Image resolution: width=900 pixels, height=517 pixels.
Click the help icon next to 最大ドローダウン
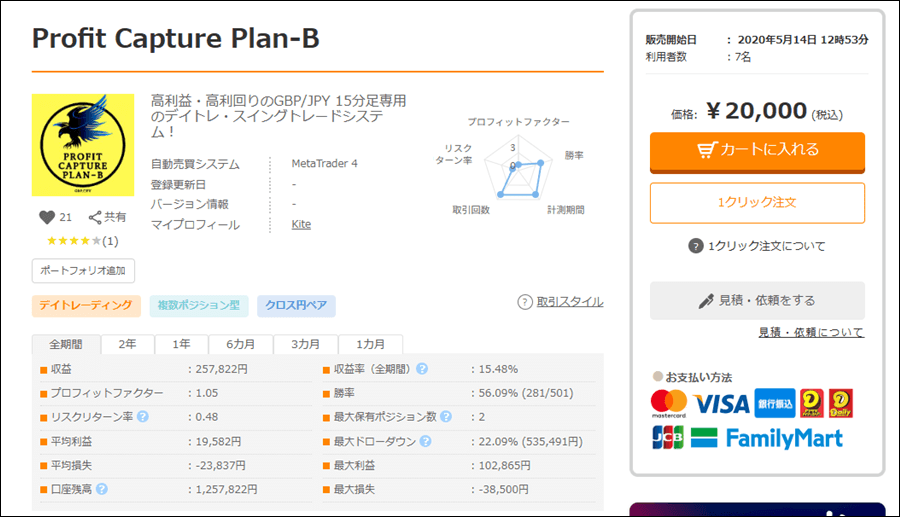[425, 441]
